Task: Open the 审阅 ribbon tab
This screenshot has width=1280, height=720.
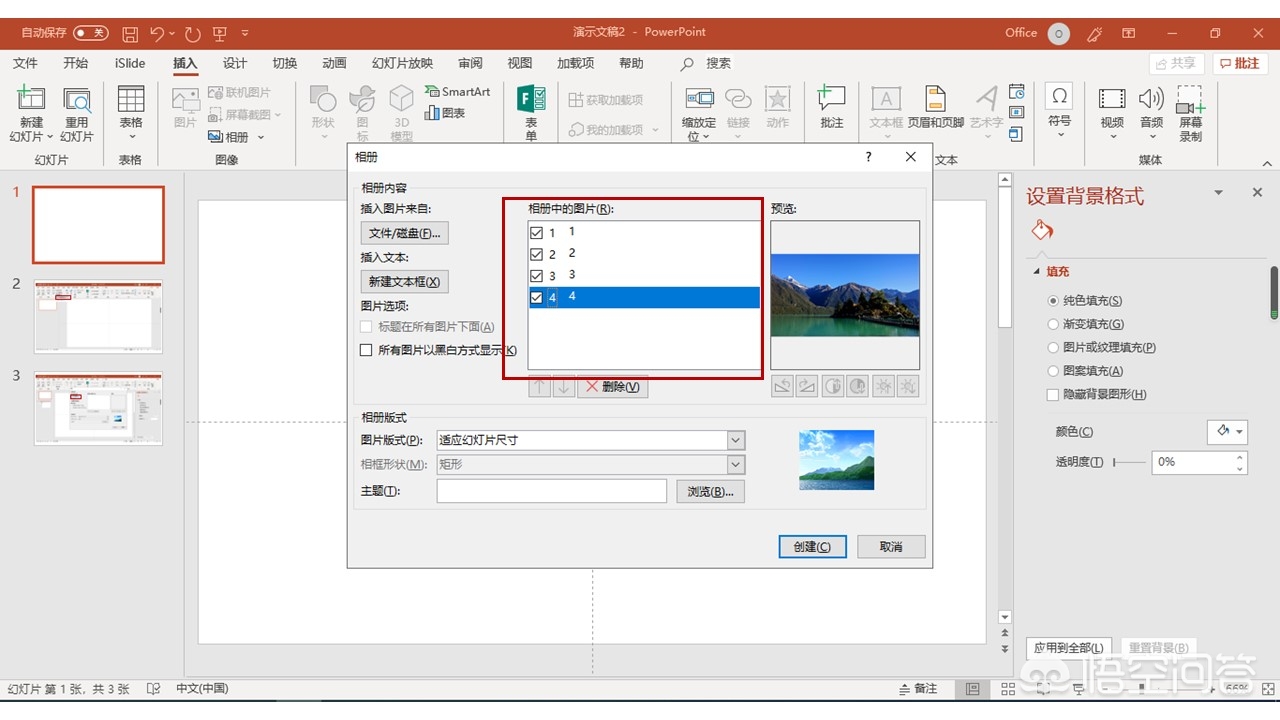Action: click(469, 63)
